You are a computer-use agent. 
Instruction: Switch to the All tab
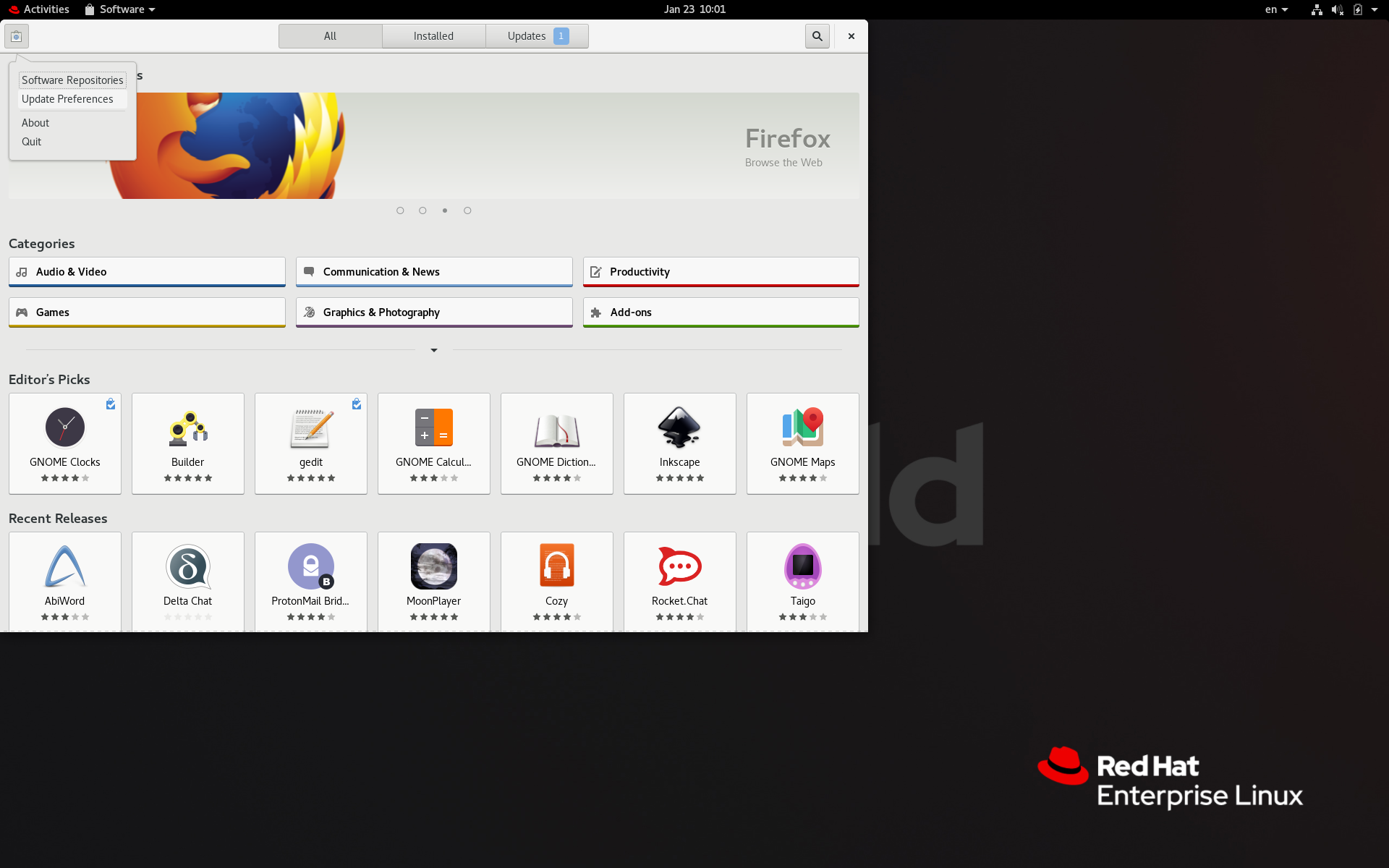(331, 36)
